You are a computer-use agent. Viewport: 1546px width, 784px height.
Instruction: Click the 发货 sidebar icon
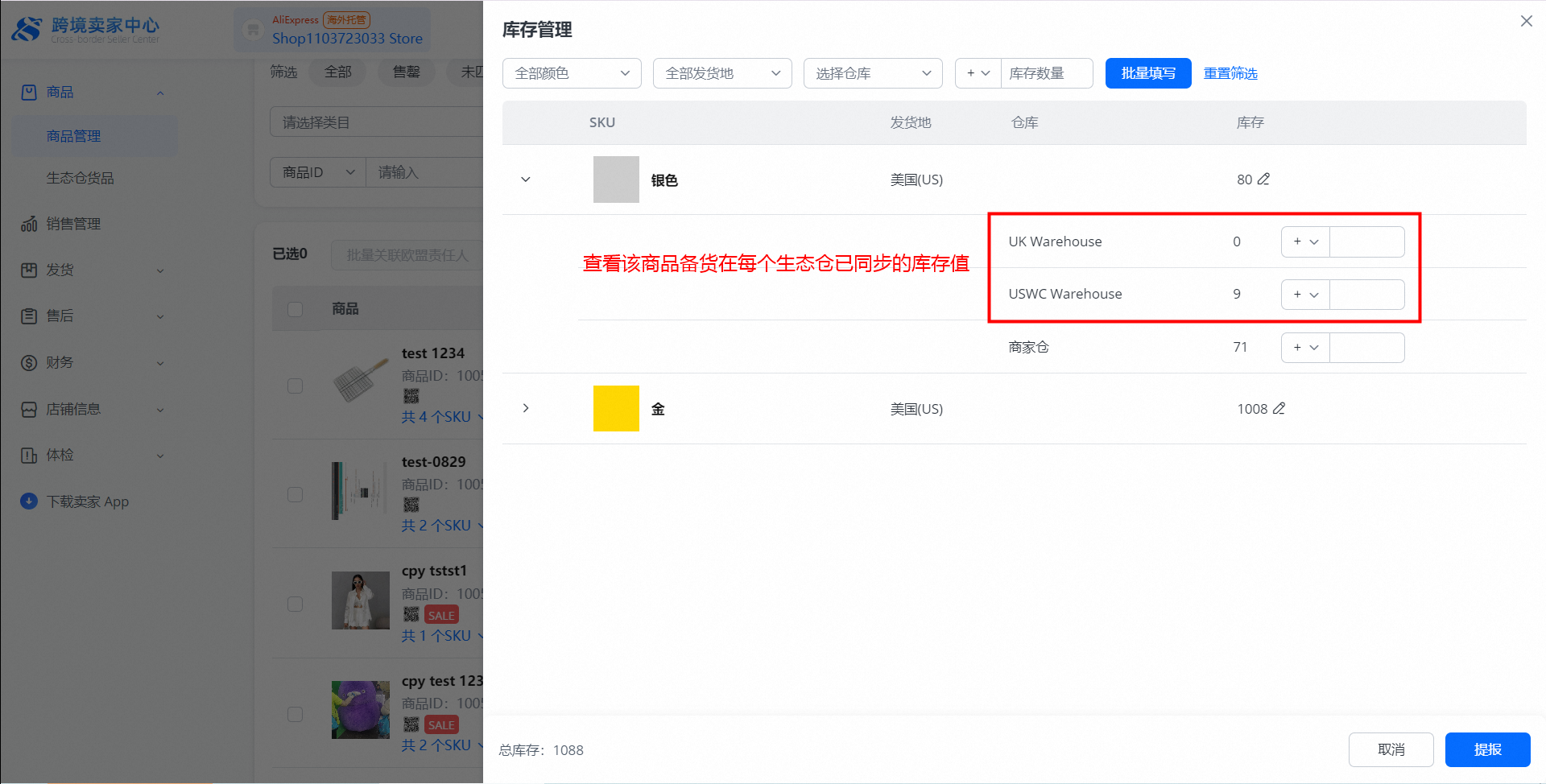pyautogui.click(x=29, y=270)
